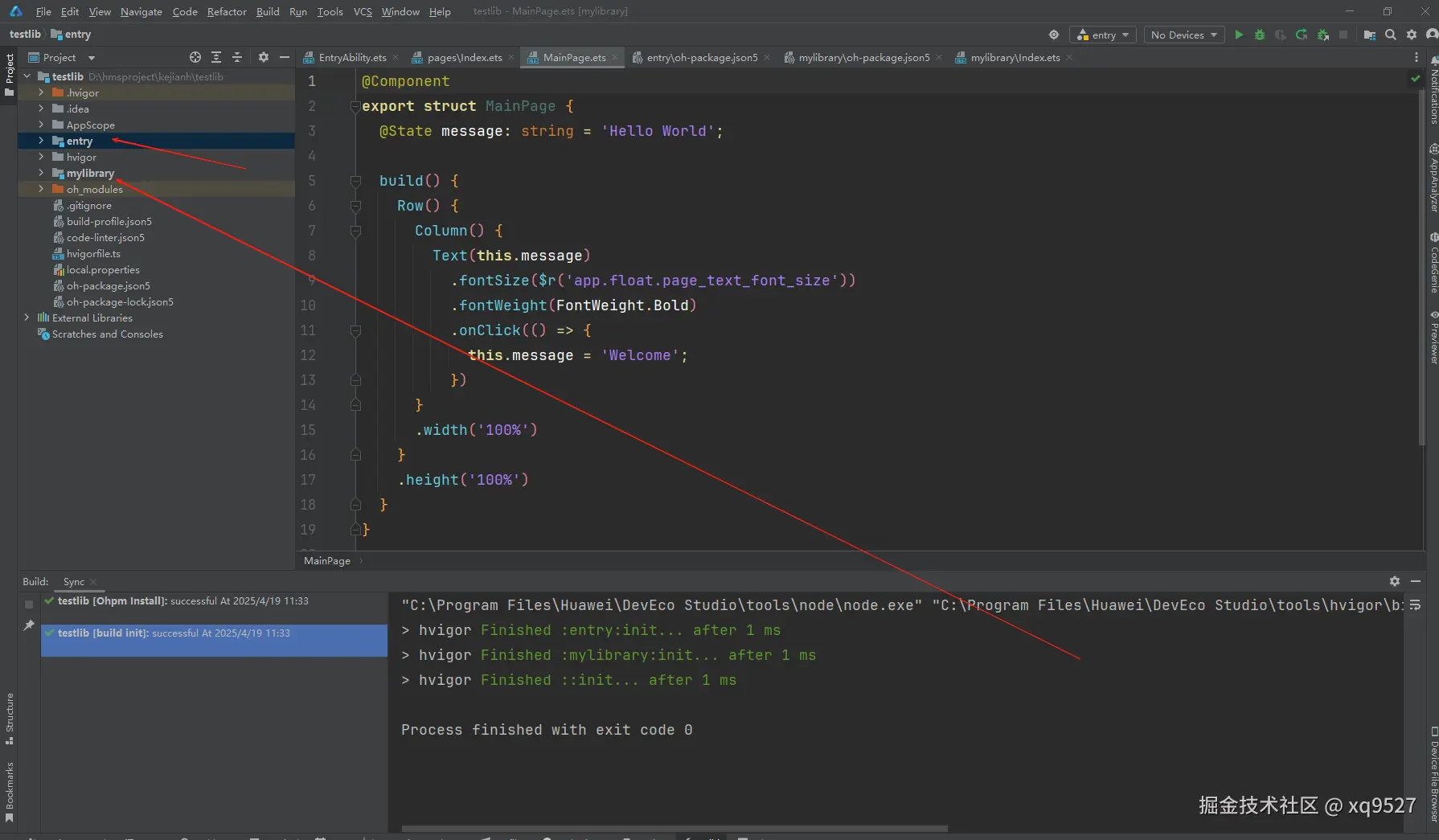This screenshot has height=840, width=1439.
Task: Run the app with the green play button
Action: (x=1239, y=35)
